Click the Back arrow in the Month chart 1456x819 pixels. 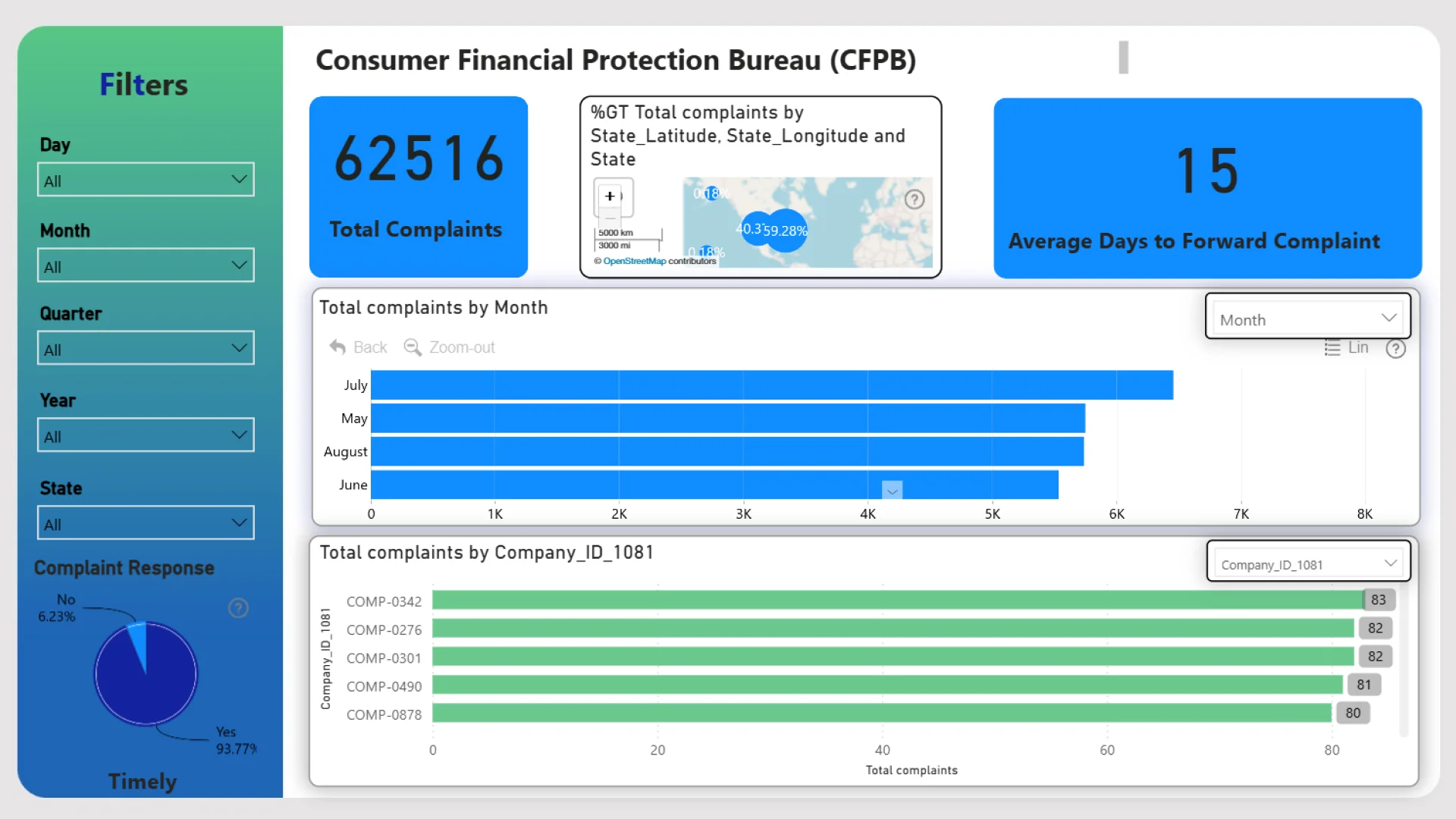(338, 347)
